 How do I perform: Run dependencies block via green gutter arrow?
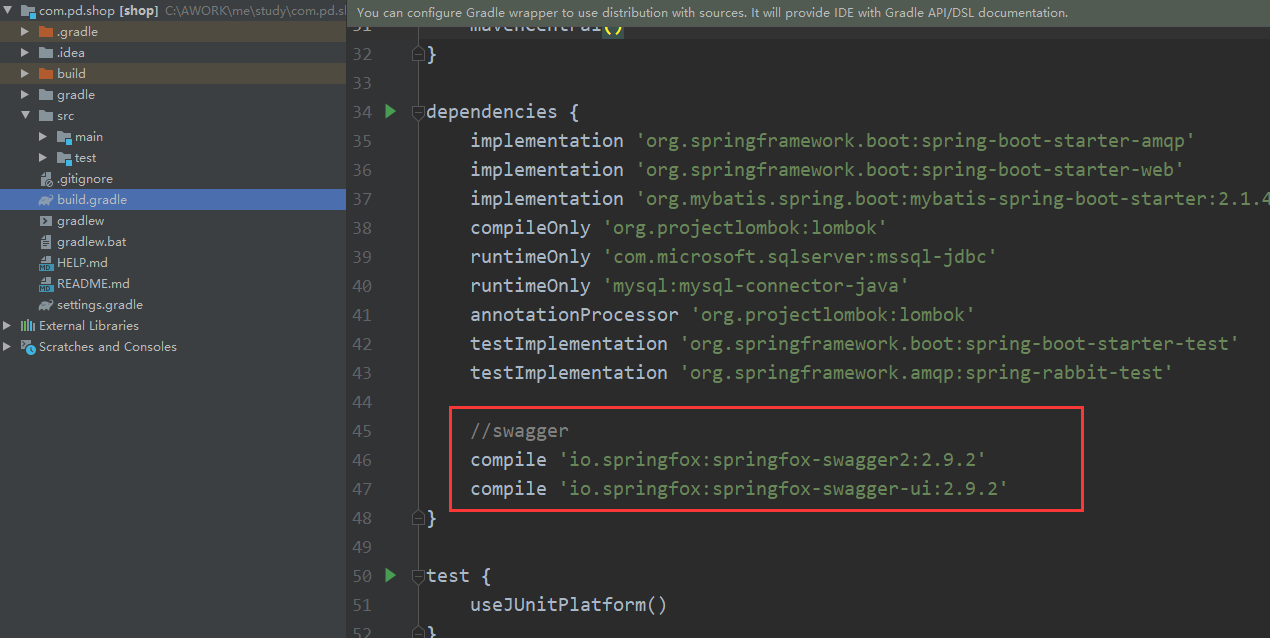(390, 111)
